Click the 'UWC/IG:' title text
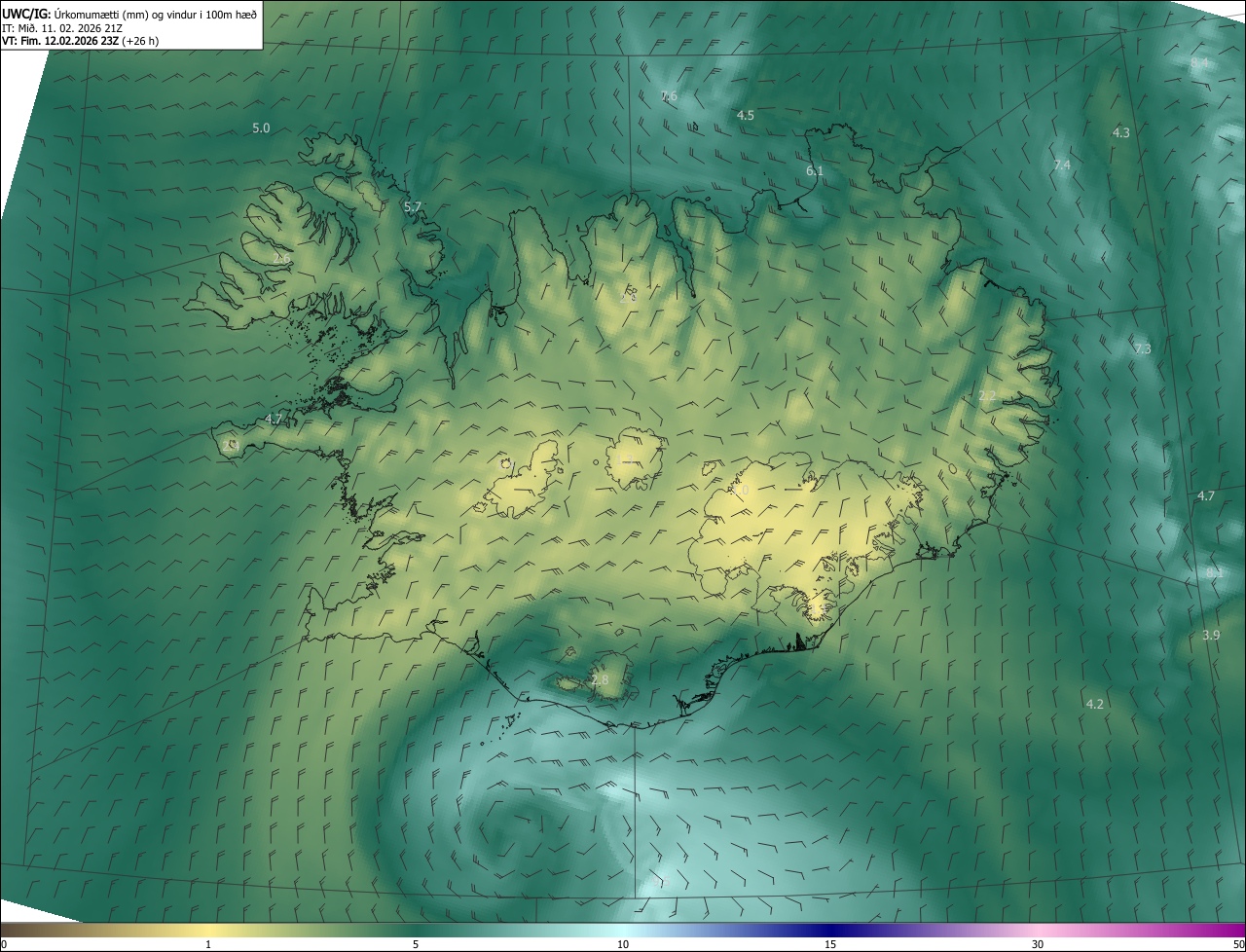The width and height of the screenshot is (1246, 952). (x=26, y=15)
